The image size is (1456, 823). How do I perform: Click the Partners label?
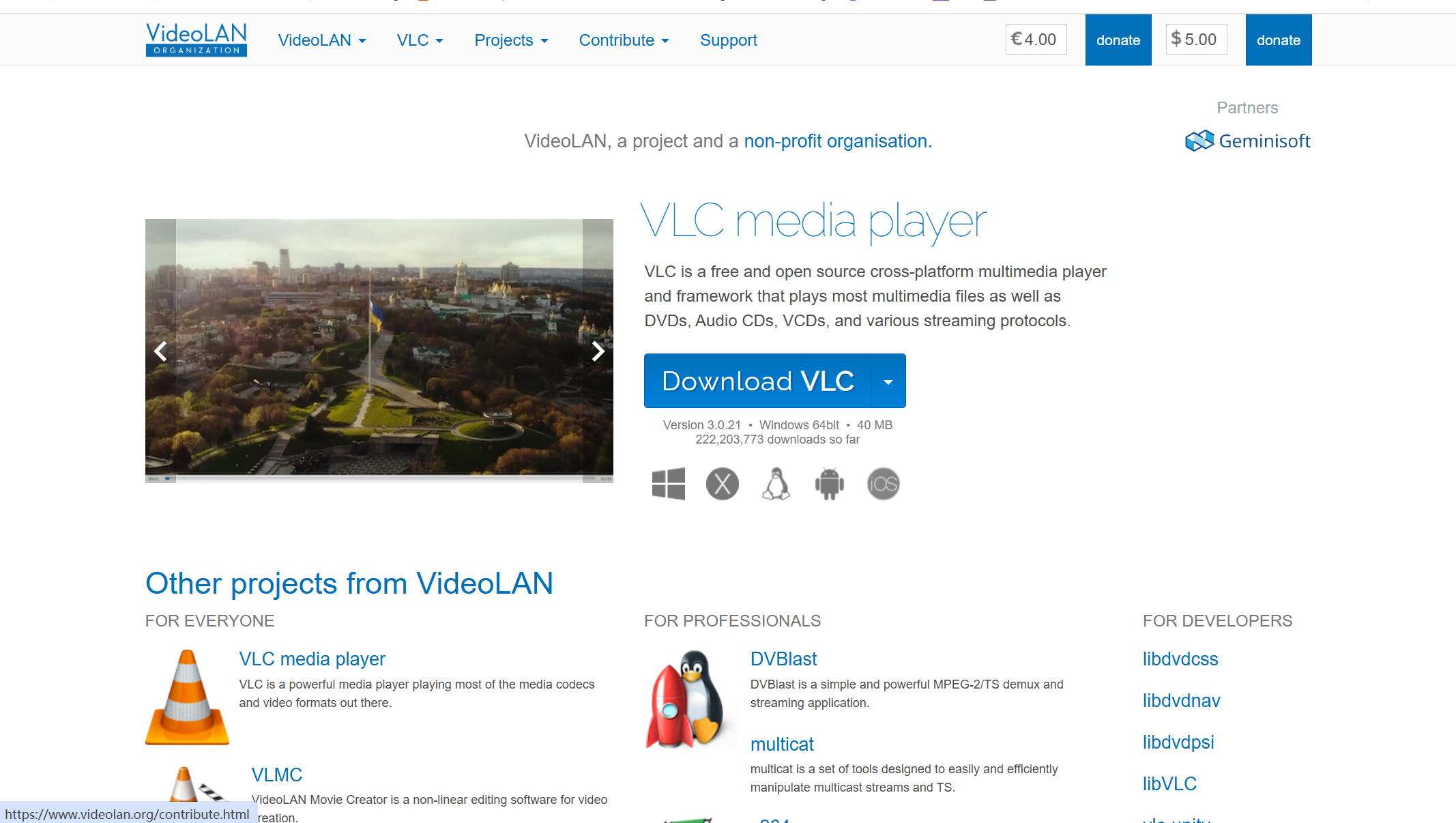[x=1247, y=107]
